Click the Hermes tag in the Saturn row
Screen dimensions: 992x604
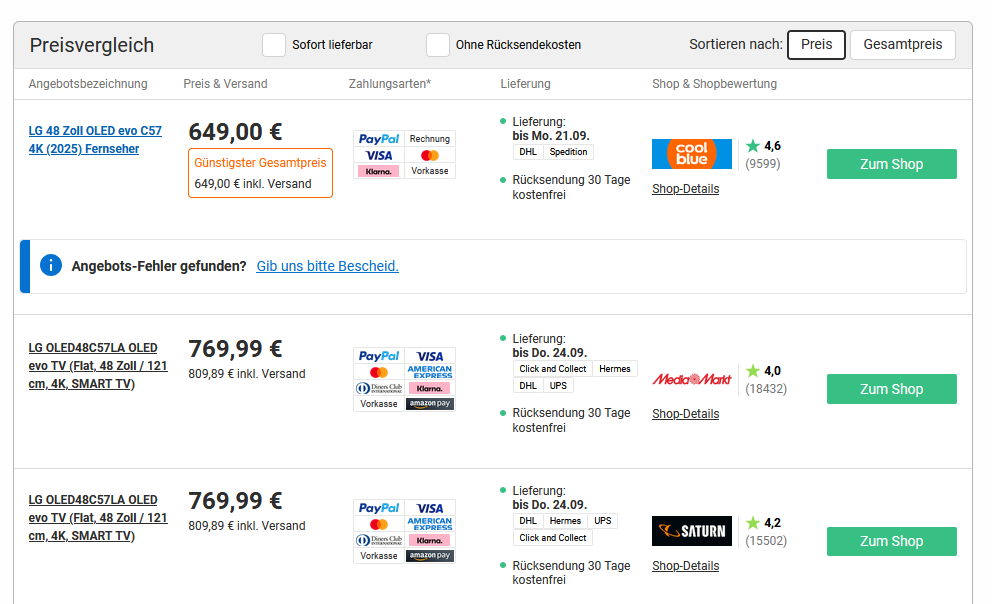pyautogui.click(x=565, y=521)
